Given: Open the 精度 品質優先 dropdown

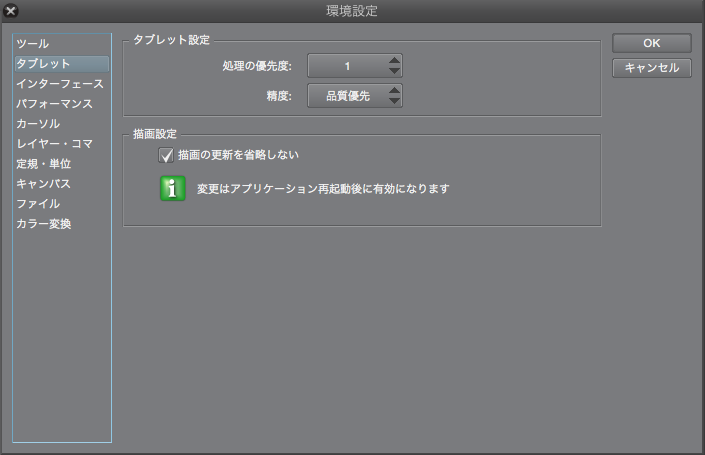Looking at the screenshot, I should pos(355,95).
